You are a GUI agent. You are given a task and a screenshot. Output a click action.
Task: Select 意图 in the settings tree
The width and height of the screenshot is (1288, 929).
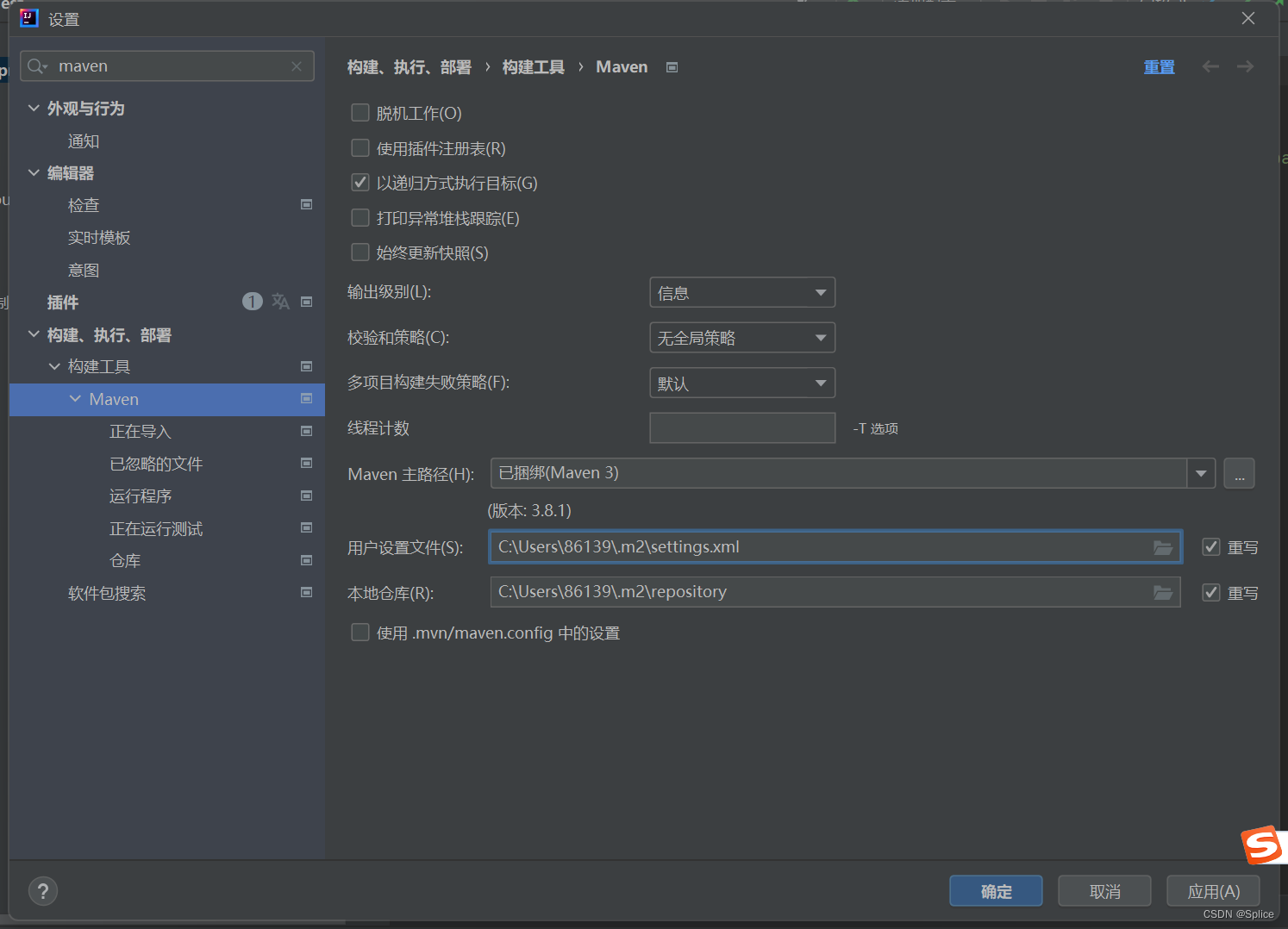pyautogui.click(x=84, y=271)
